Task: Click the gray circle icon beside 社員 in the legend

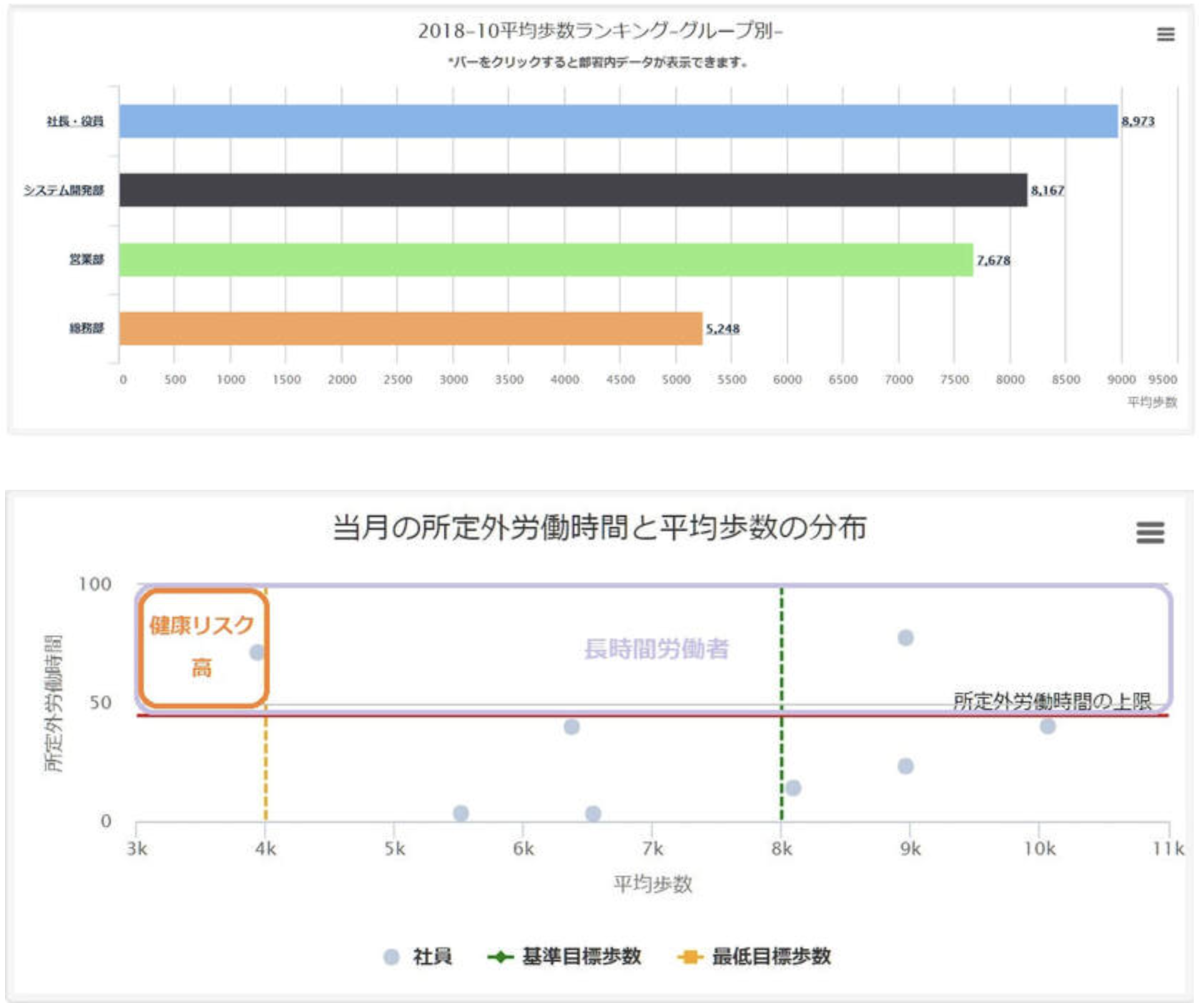Action: [391, 957]
